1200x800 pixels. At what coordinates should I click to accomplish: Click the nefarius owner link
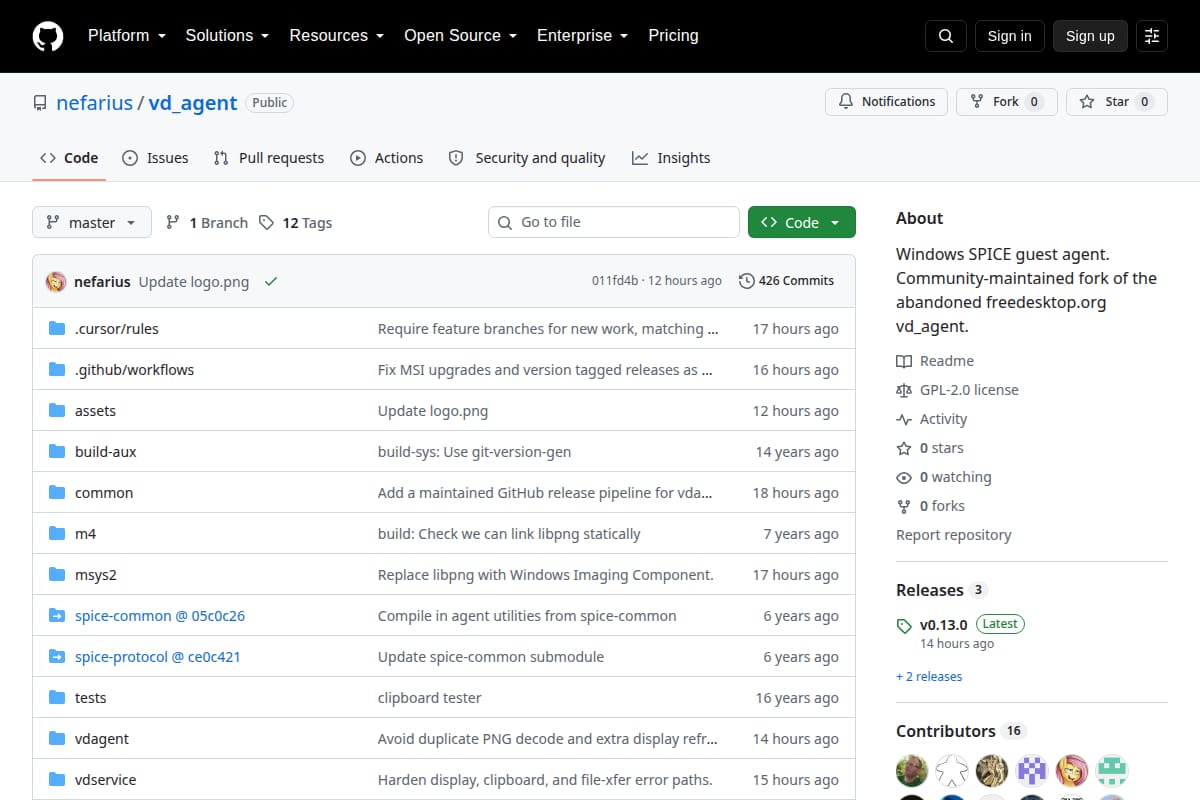click(95, 102)
